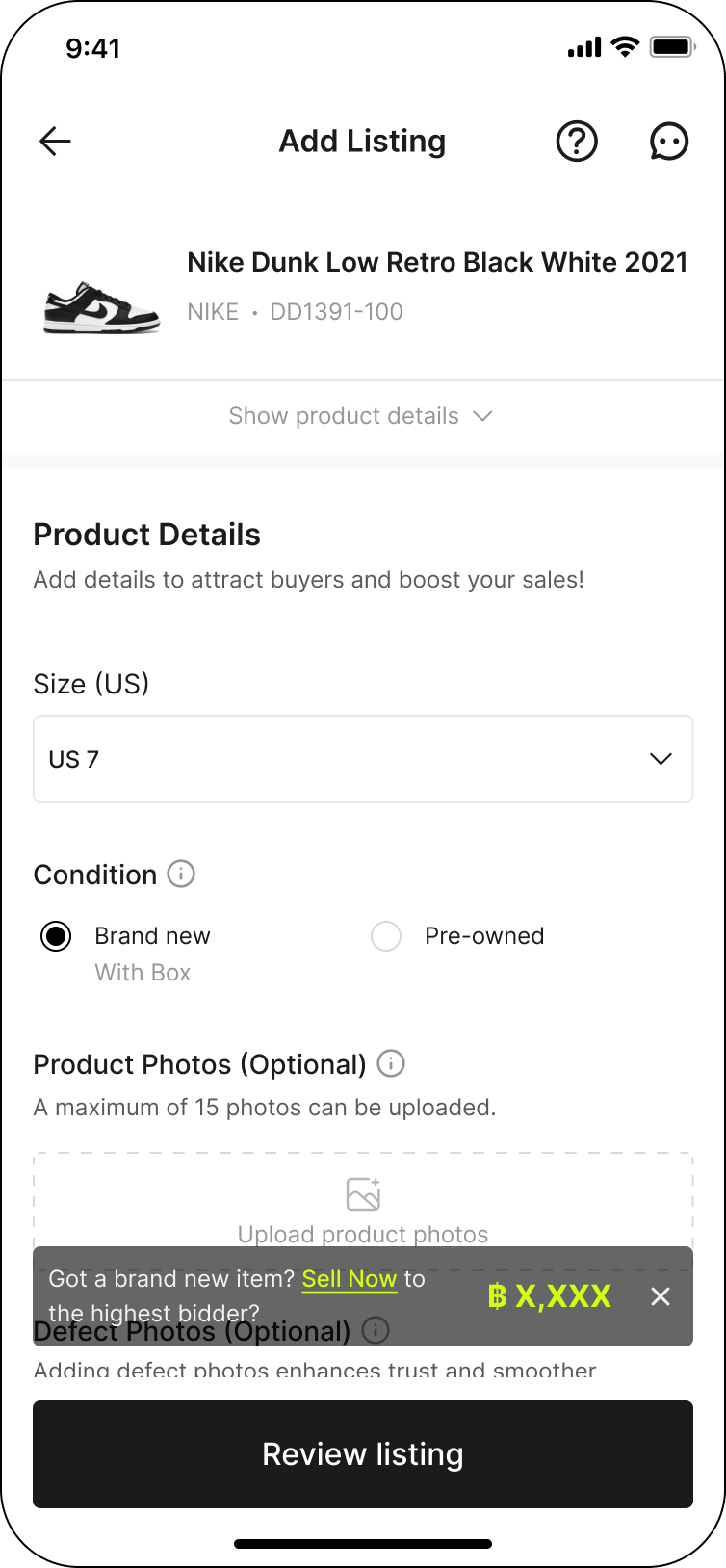The width and height of the screenshot is (726, 1568).
Task: Open the Size (US) dropdown
Action: [363, 759]
